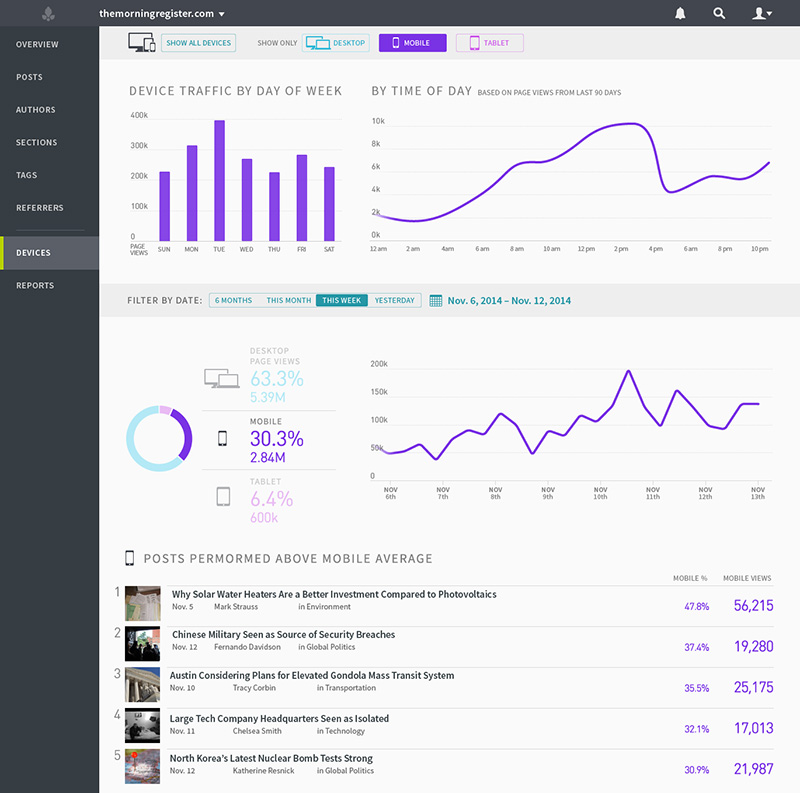Click the tablet icon near 6.4%
This screenshot has height=793, width=800.
click(223, 497)
